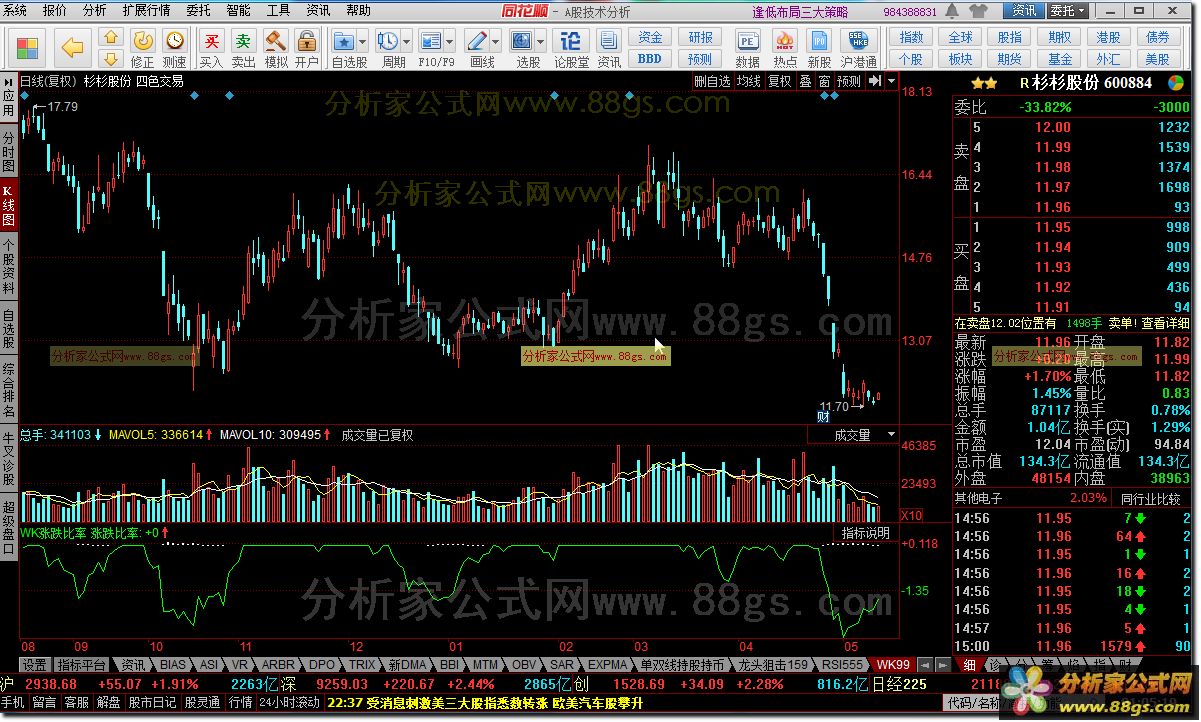
Task: Open the 委托 dropdown in title bar
Action: 1066,10
